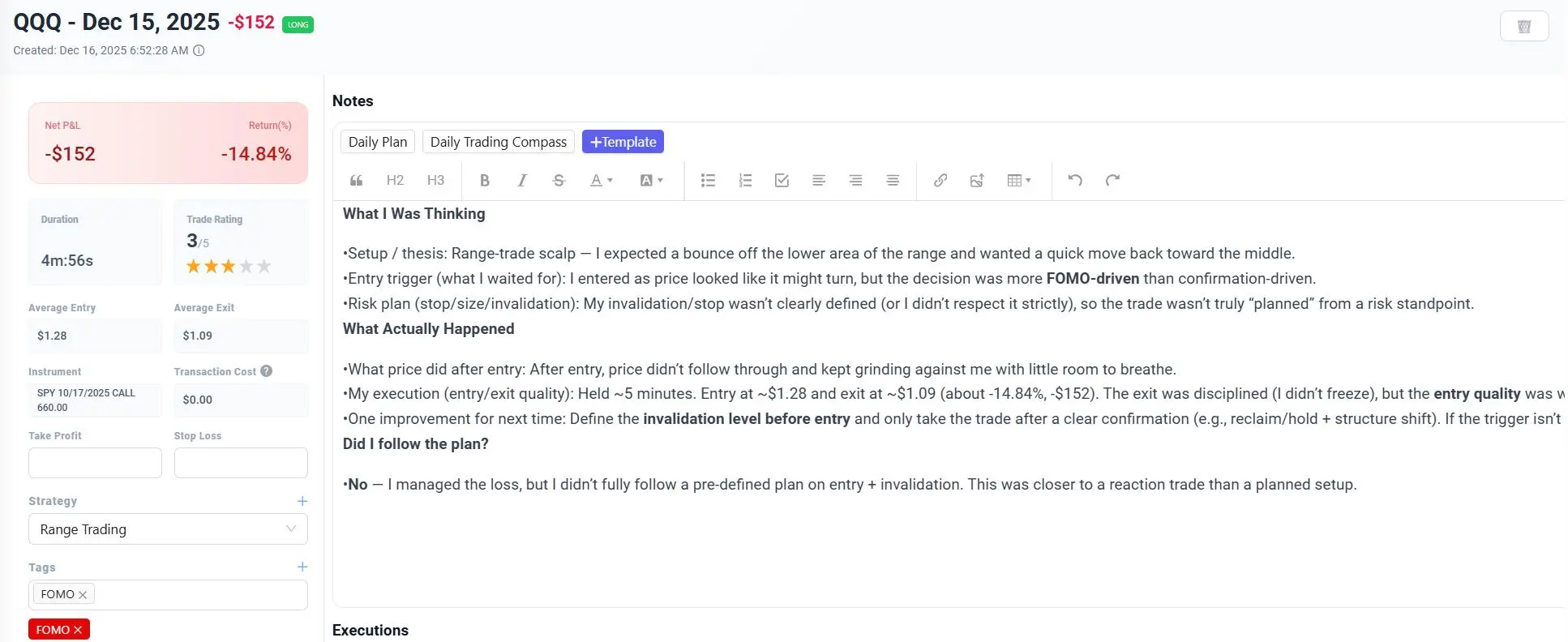
Task: Insert a hyperlink into notes
Action: (940, 181)
